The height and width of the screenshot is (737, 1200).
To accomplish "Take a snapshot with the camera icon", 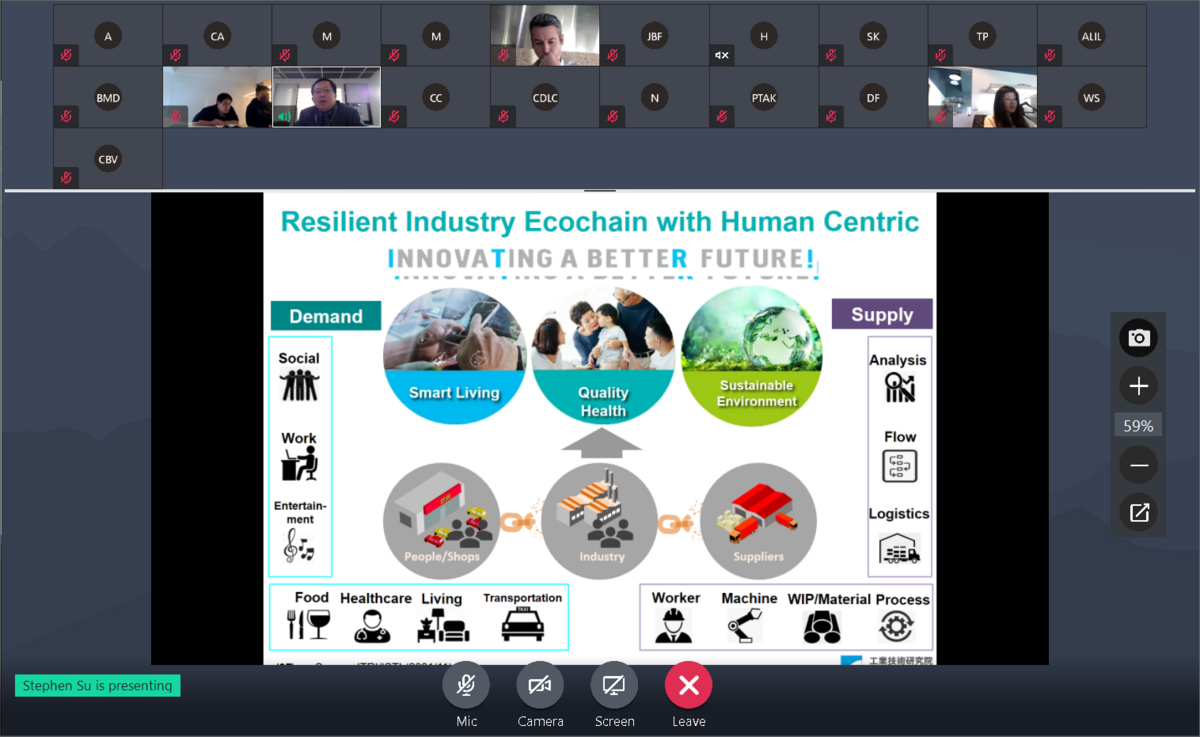I will click(x=1138, y=338).
